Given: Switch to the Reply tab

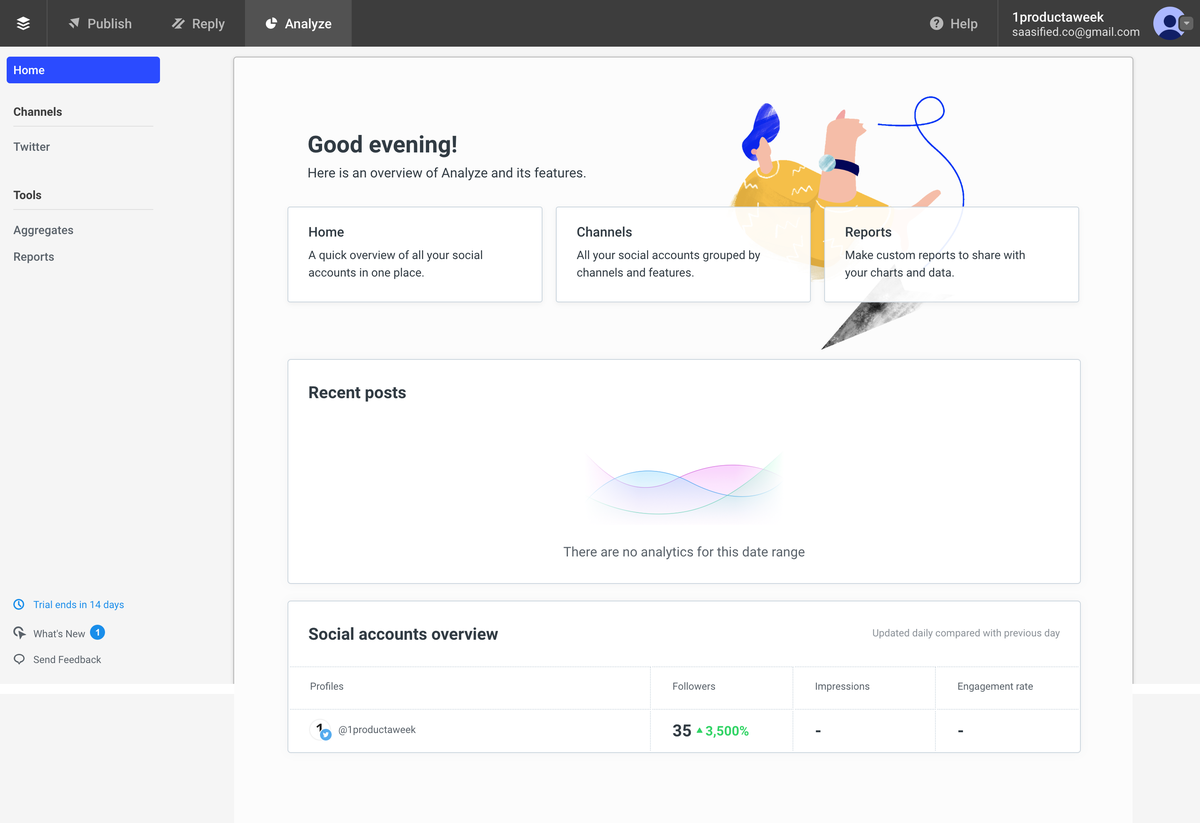Looking at the screenshot, I should coord(198,23).
